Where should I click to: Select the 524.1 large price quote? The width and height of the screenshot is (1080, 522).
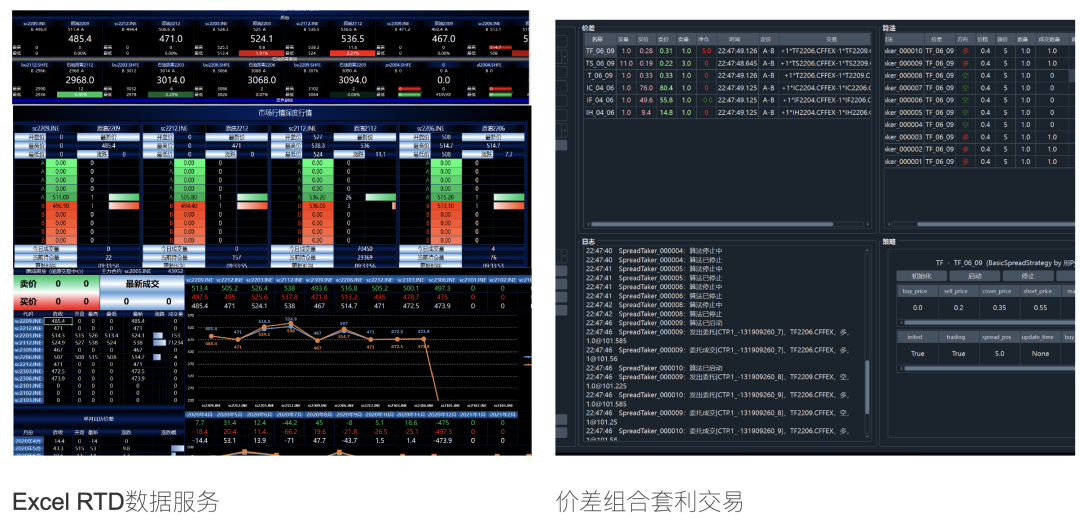click(x=263, y=39)
